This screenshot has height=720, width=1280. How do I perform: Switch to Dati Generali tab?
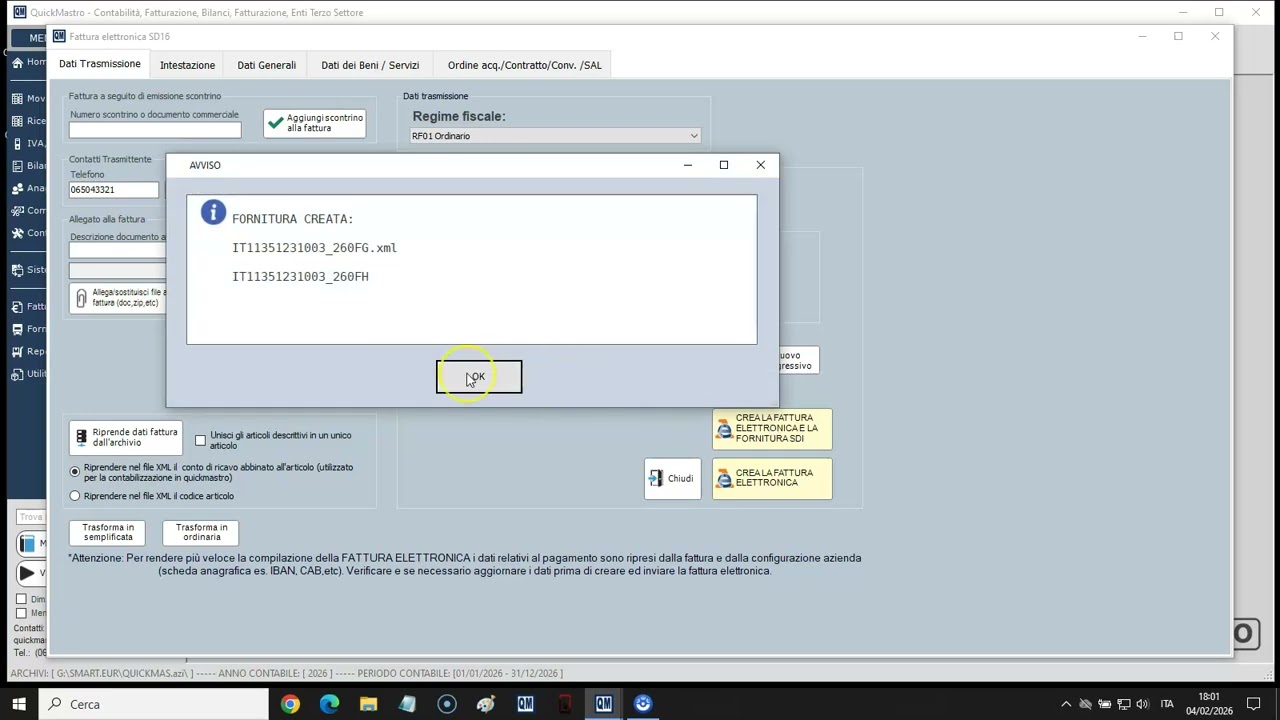266,65
